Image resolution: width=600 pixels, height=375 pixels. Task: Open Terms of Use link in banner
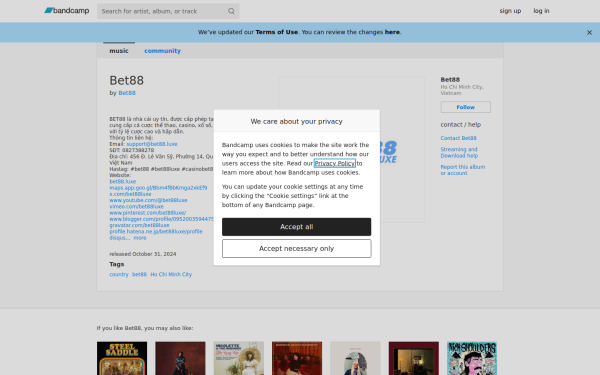(x=276, y=32)
